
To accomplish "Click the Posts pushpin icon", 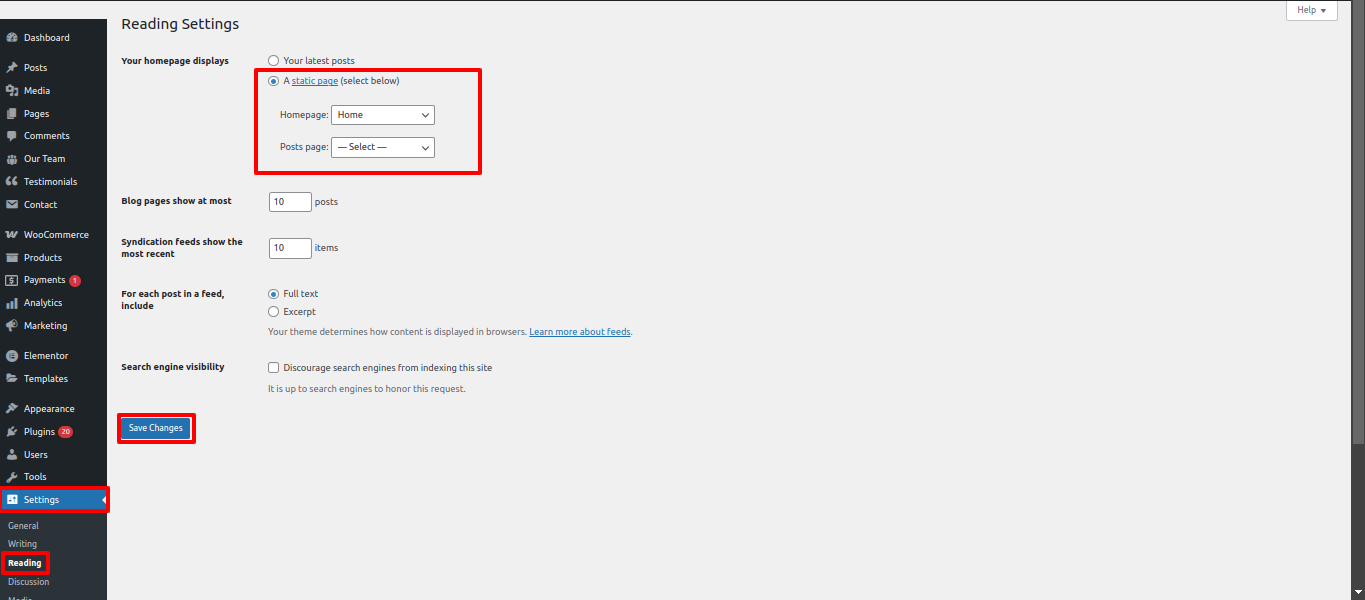I will pyautogui.click(x=12, y=68).
